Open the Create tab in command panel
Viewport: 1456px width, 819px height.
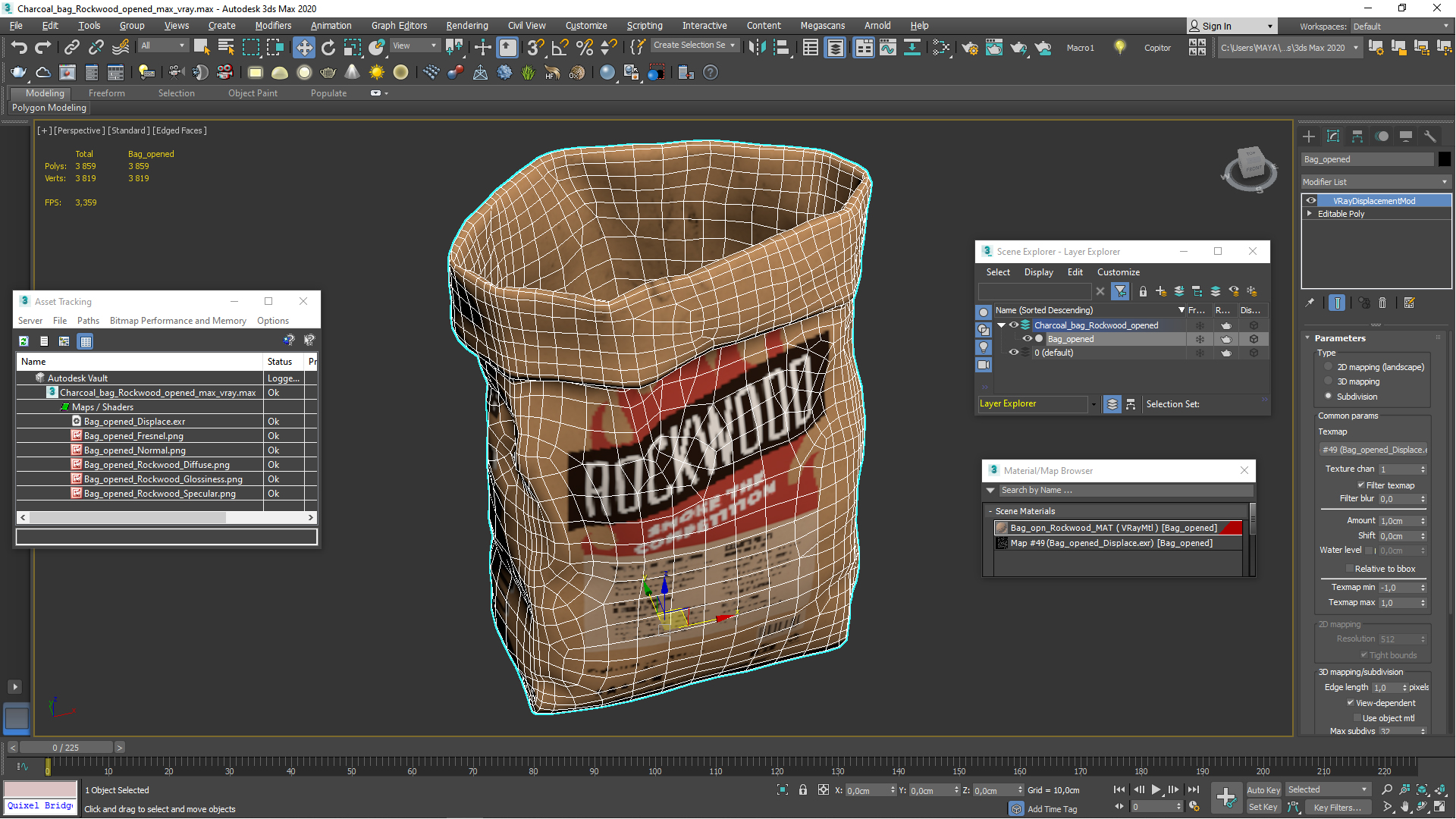1309,136
